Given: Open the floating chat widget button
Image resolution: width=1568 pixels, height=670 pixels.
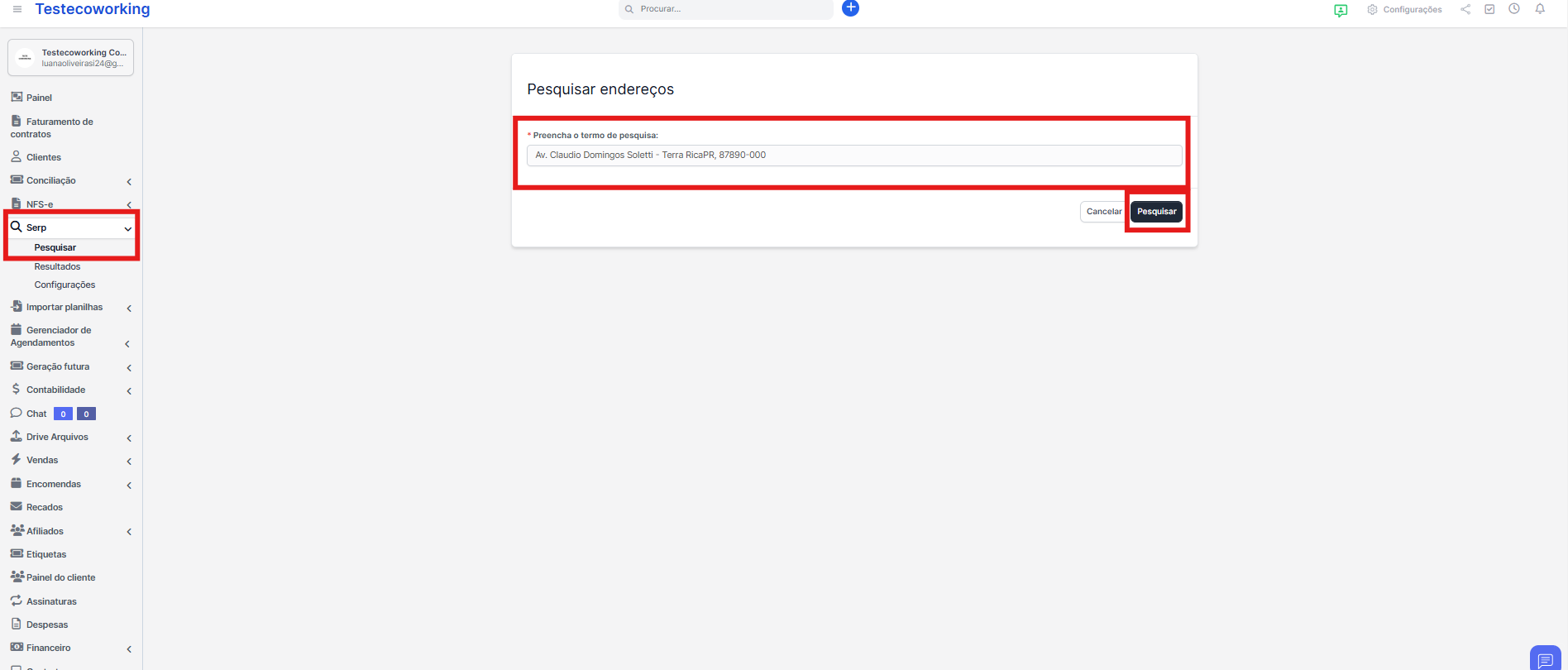Looking at the screenshot, I should pos(1545,658).
